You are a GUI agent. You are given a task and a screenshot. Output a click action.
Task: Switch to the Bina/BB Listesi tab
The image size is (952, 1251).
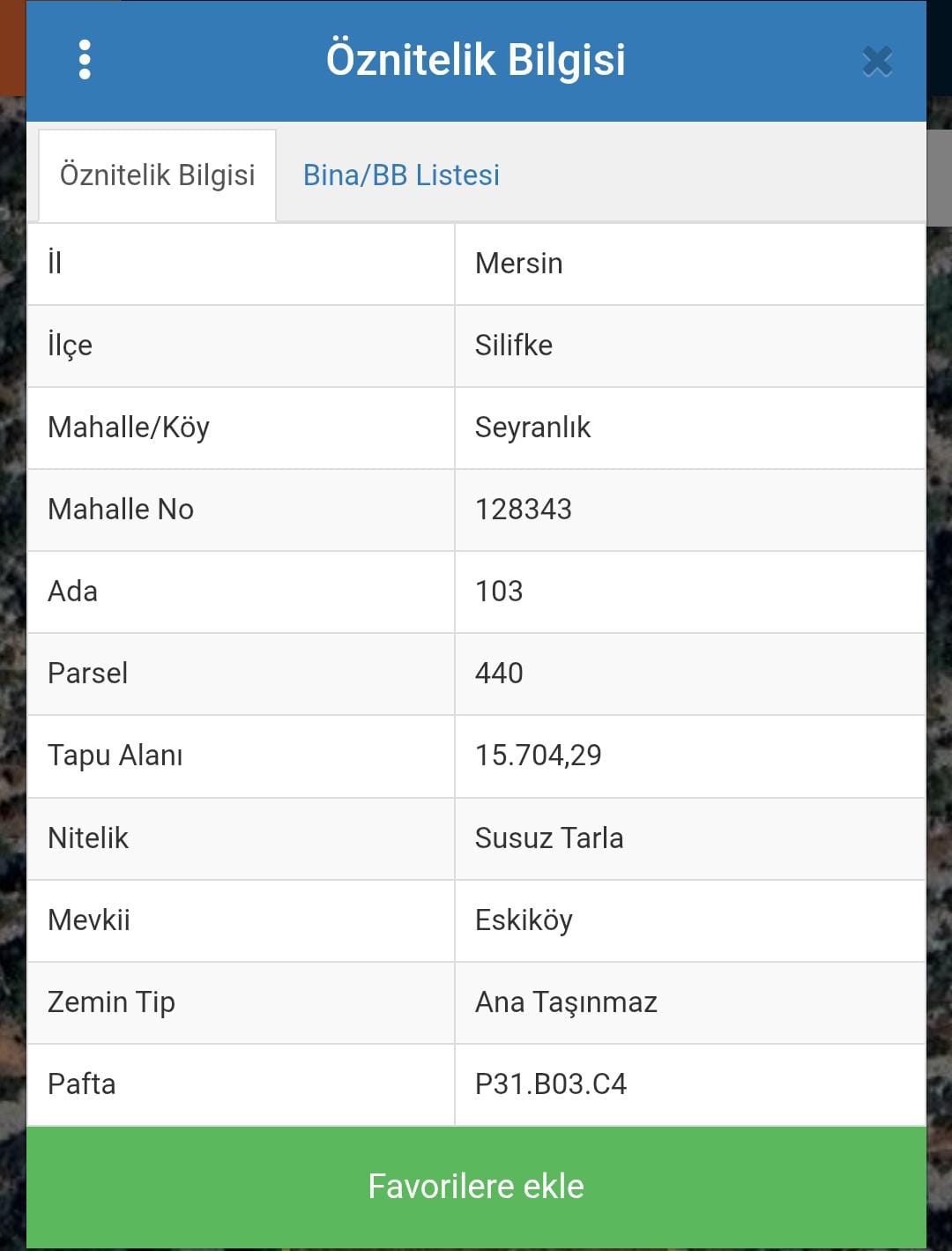click(401, 175)
